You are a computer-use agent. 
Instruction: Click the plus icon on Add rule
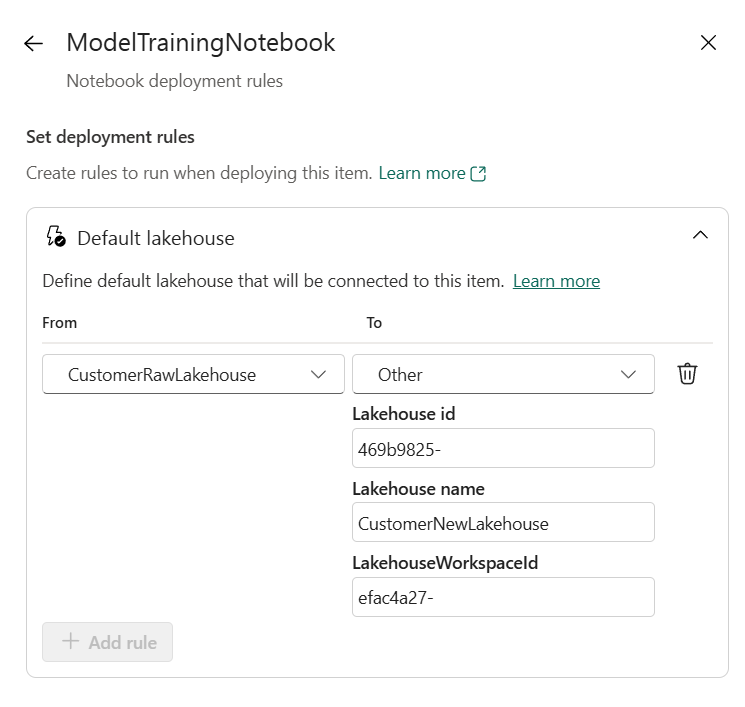[70, 641]
